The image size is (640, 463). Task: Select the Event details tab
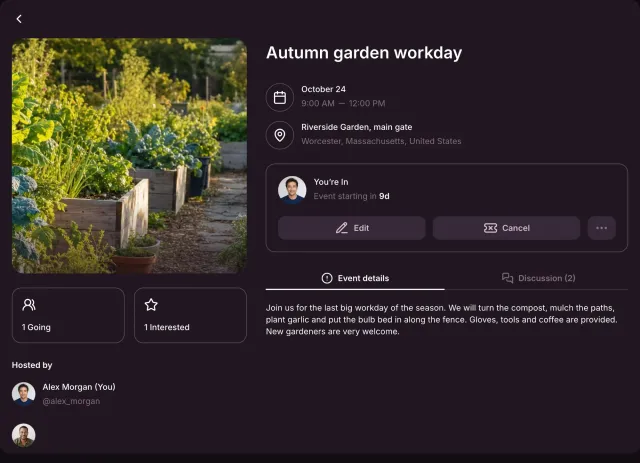pos(355,278)
